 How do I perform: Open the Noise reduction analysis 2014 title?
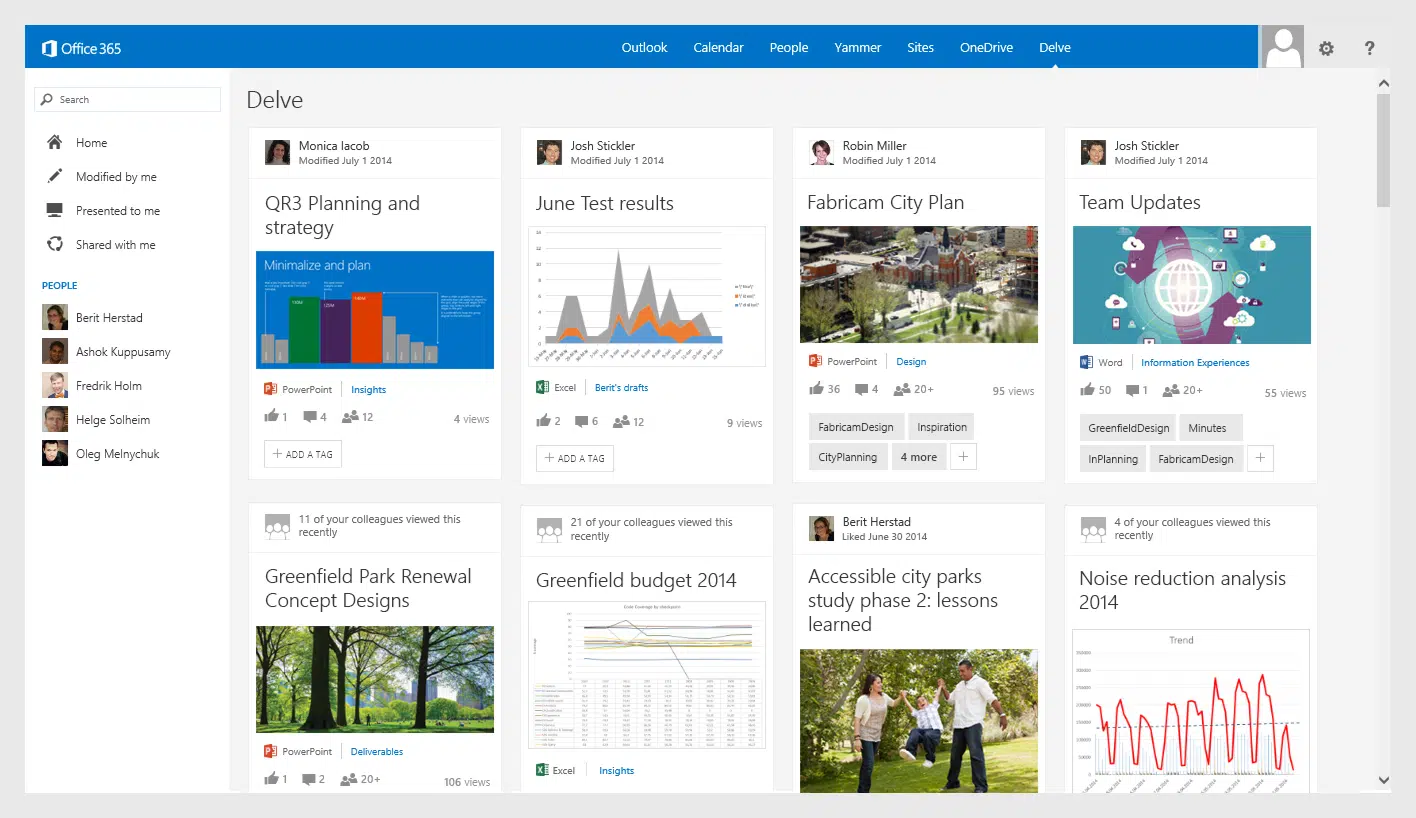click(1182, 590)
